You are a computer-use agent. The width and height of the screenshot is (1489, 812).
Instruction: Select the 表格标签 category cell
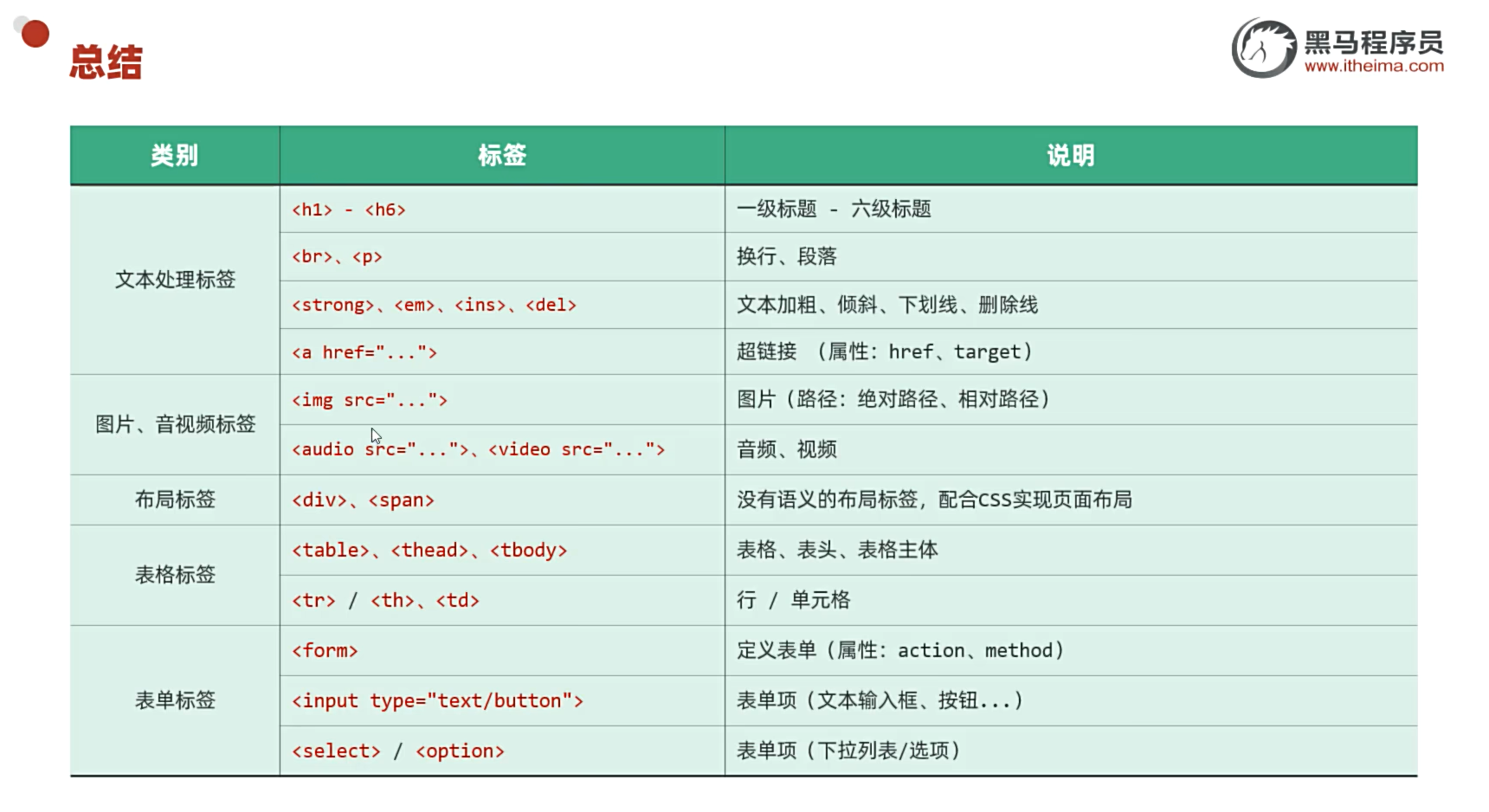175,575
